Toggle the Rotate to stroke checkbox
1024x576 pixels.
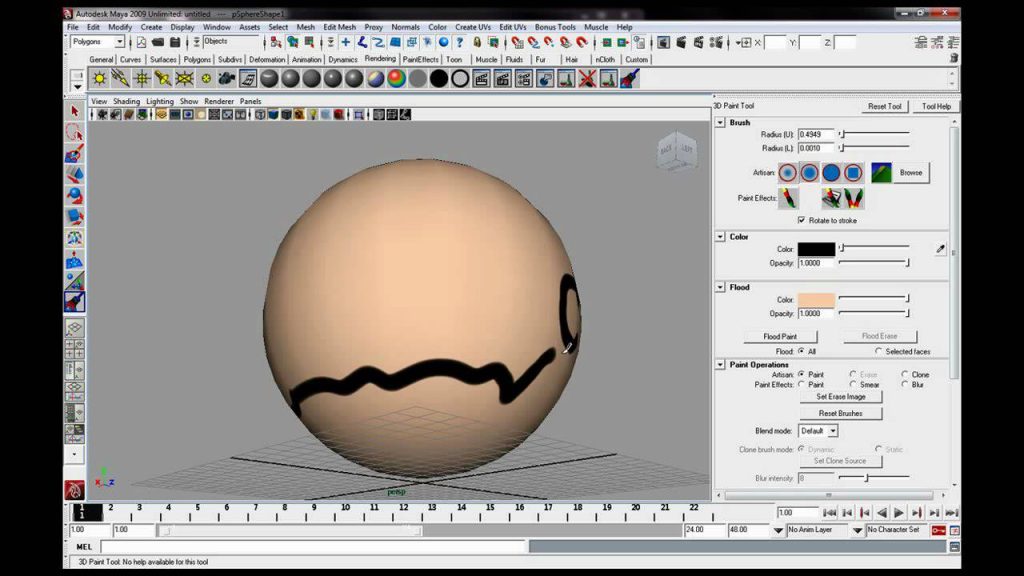801,220
